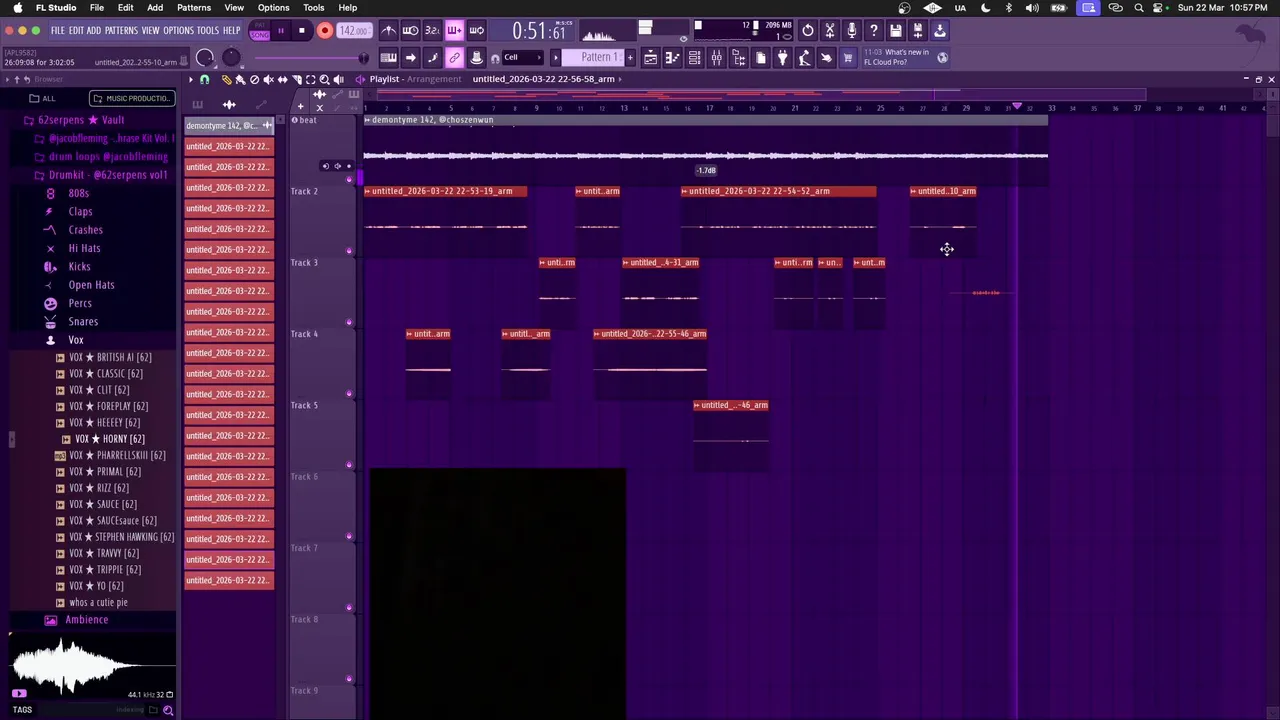Open the Mixer view icon
The width and height of the screenshot is (1280, 720).
tap(716, 58)
